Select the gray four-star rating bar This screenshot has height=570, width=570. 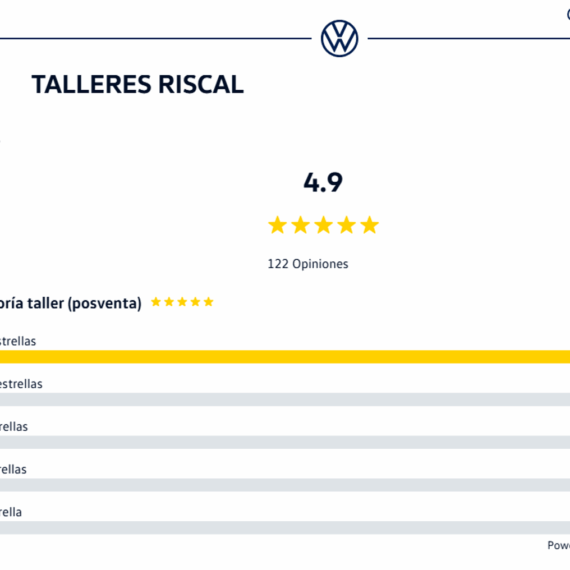[x=285, y=400]
